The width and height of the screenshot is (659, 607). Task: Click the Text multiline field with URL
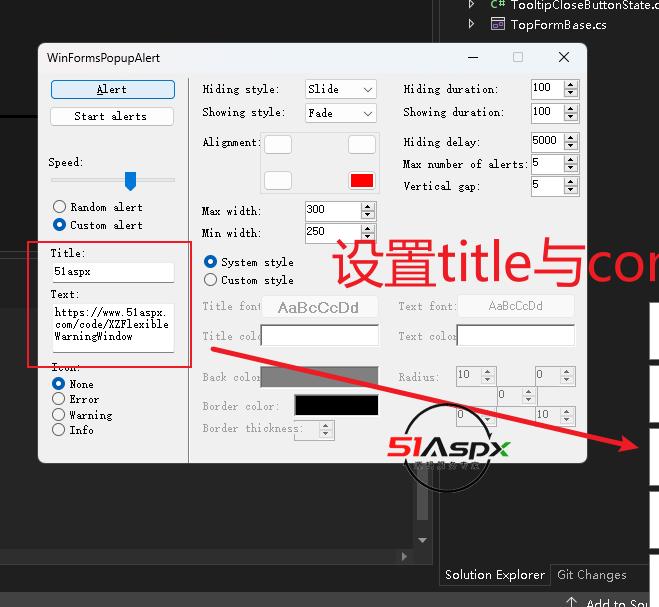click(x=113, y=327)
